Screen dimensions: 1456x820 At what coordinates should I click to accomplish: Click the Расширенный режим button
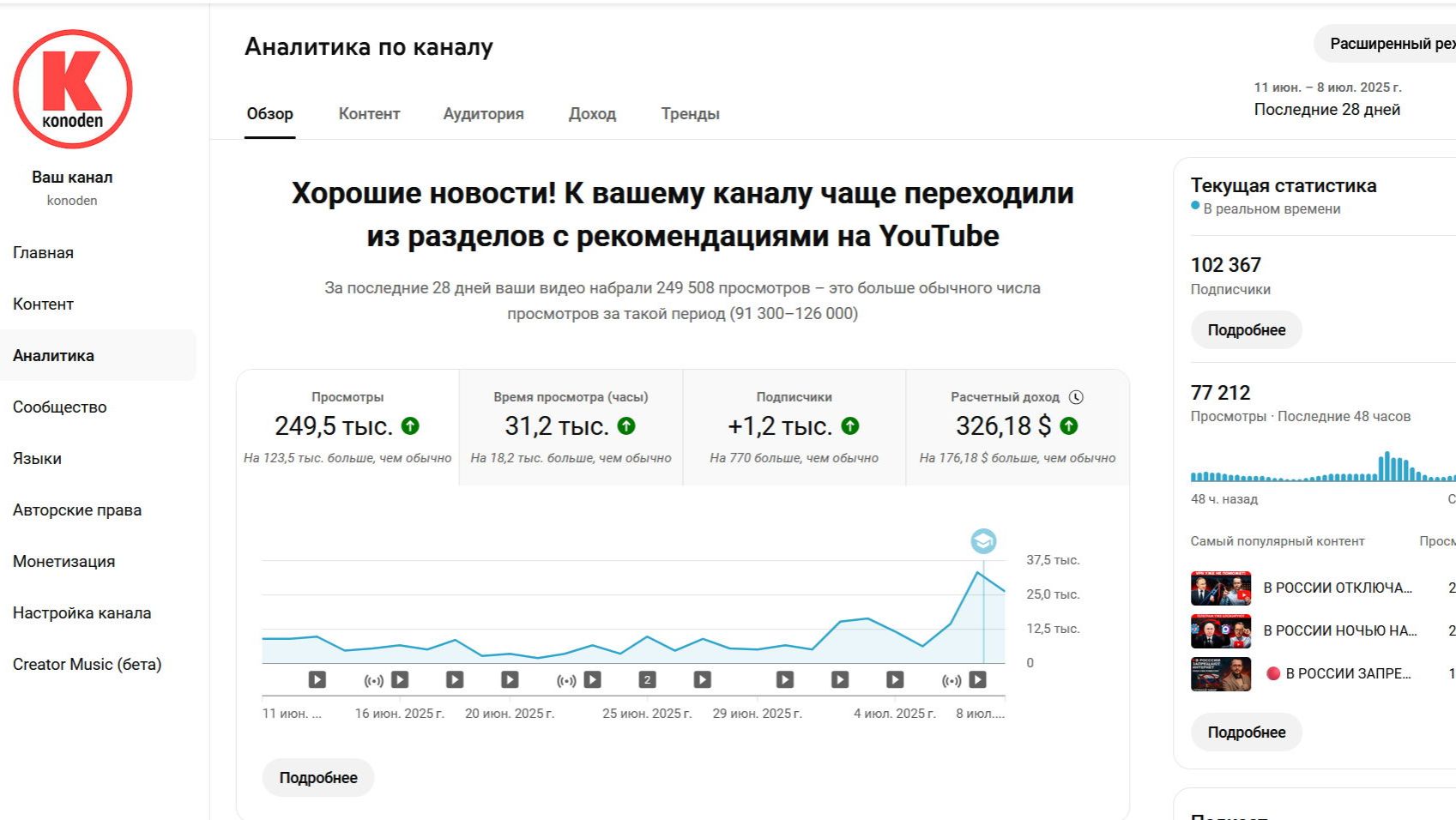pos(1388,42)
